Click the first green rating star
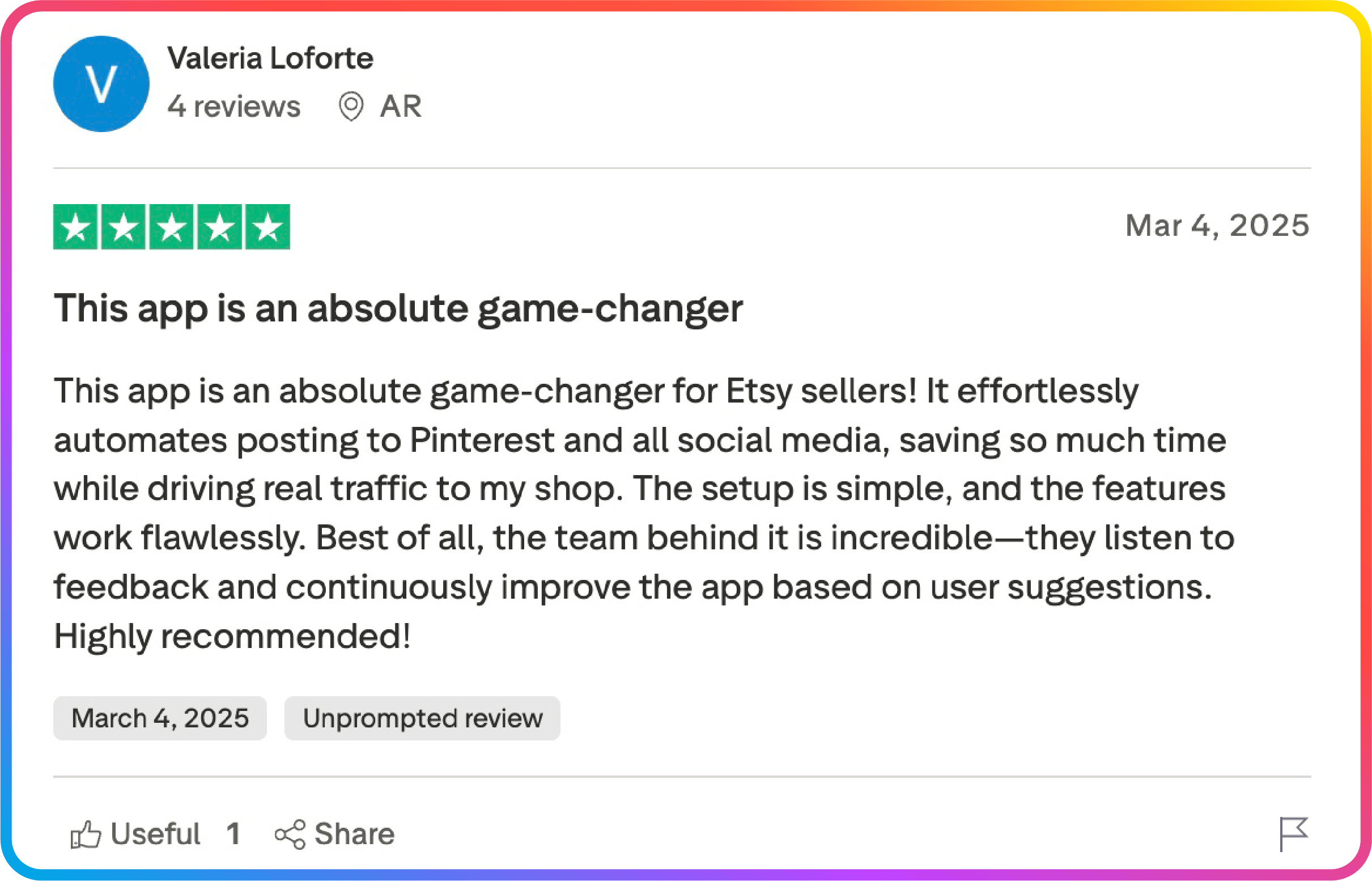The image size is (1372, 881). [75, 227]
